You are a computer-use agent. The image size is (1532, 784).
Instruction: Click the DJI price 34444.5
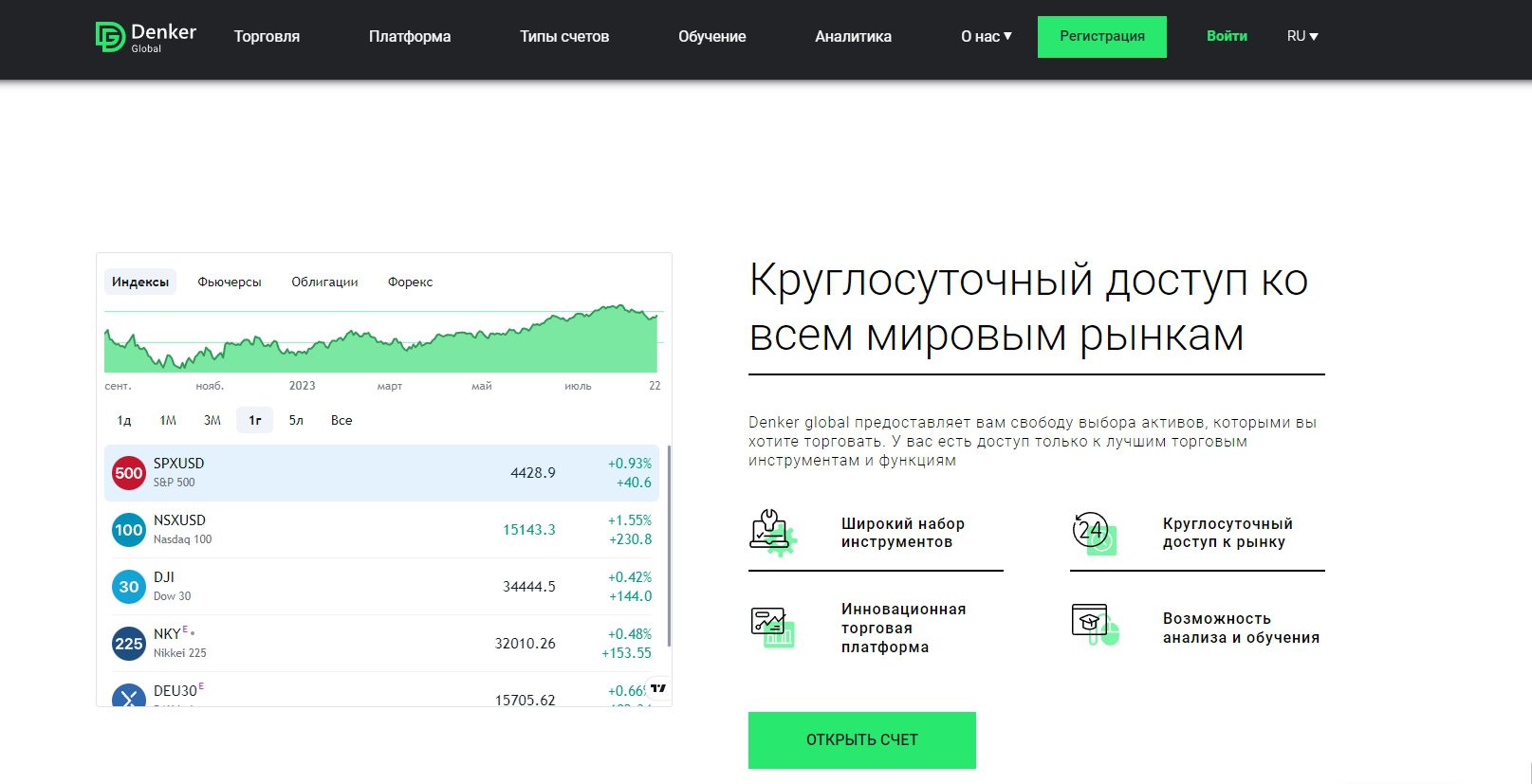pyautogui.click(x=529, y=587)
